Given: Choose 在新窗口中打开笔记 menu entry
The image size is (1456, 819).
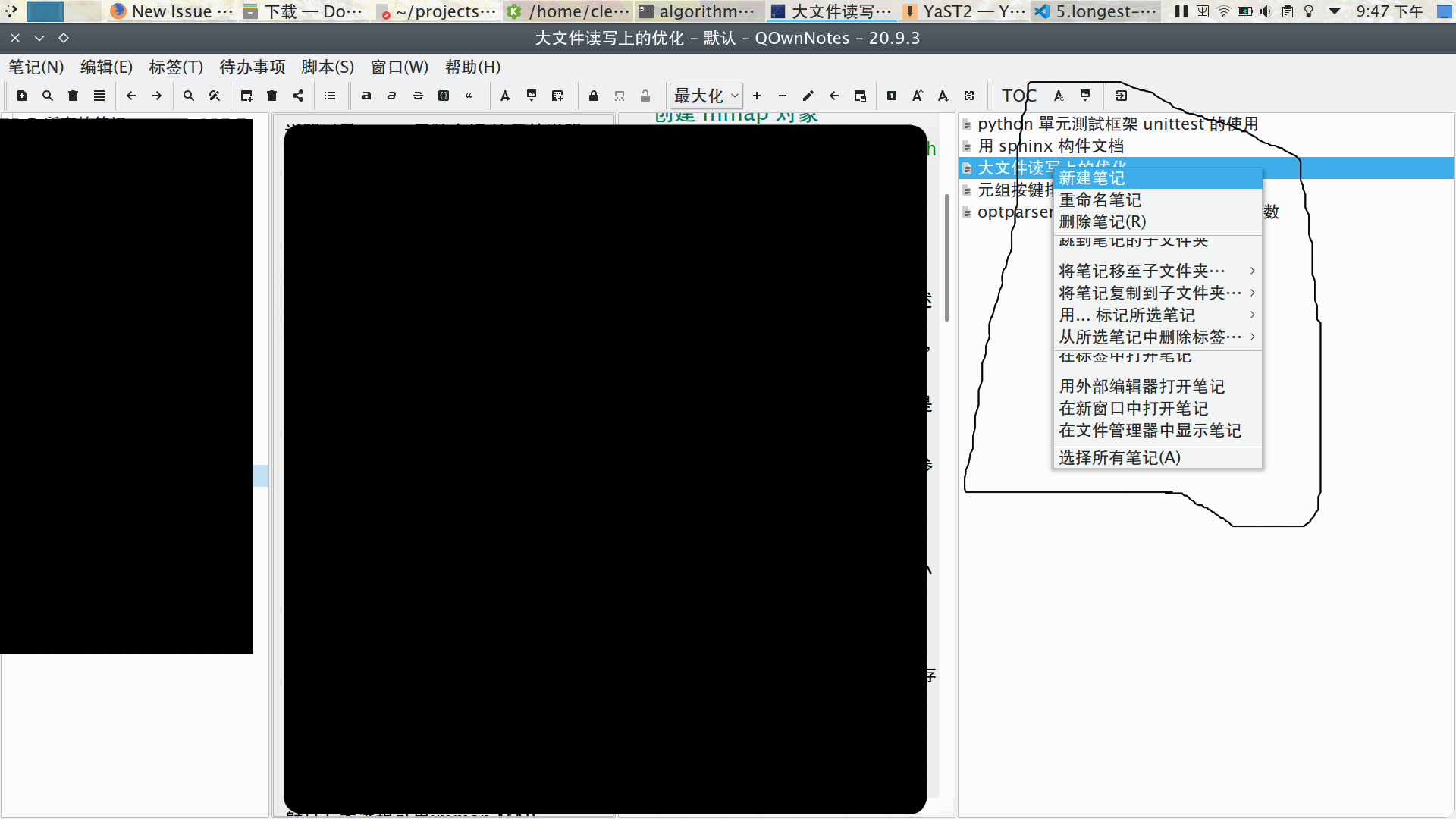Looking at the screenshot, I should pos(1157,409).
